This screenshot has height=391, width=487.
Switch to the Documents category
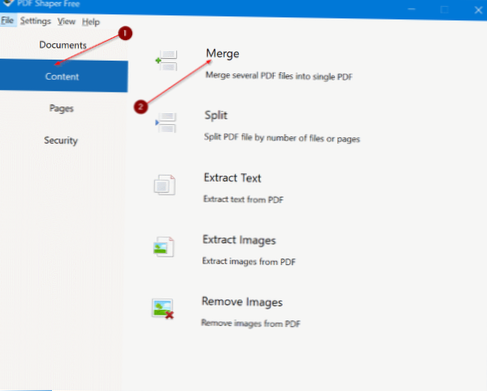[63, 45]
